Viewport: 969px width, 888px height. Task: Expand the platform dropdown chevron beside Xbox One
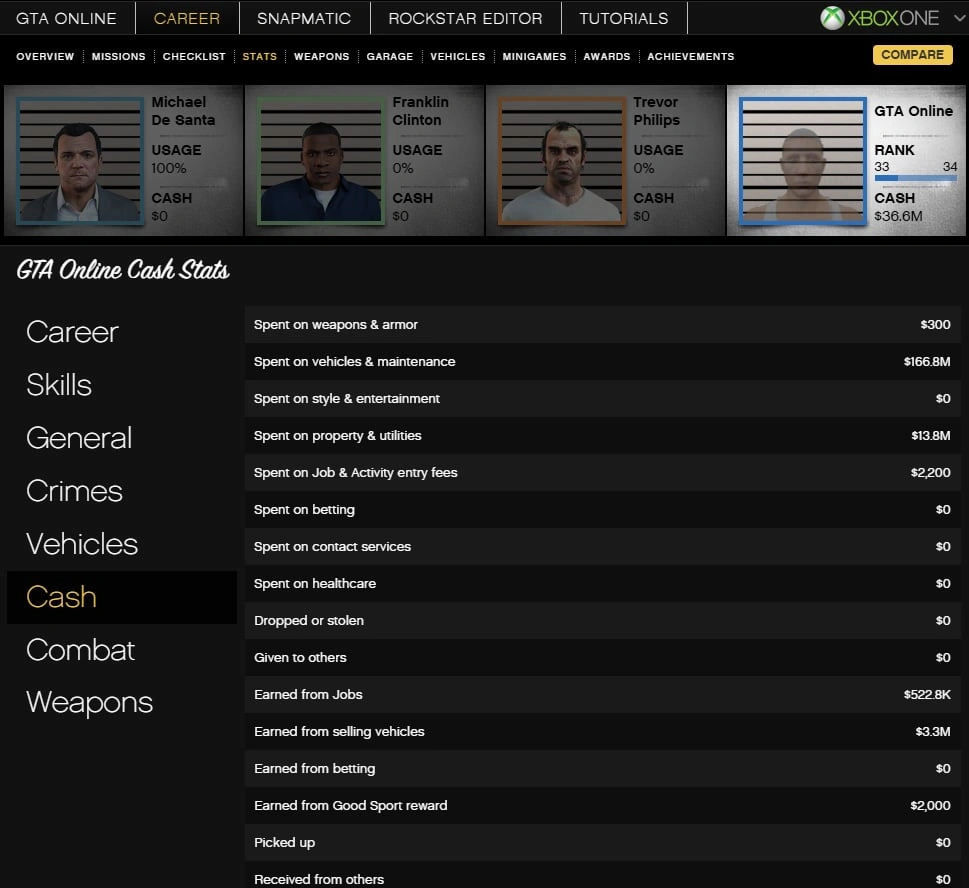pos(959,18)
